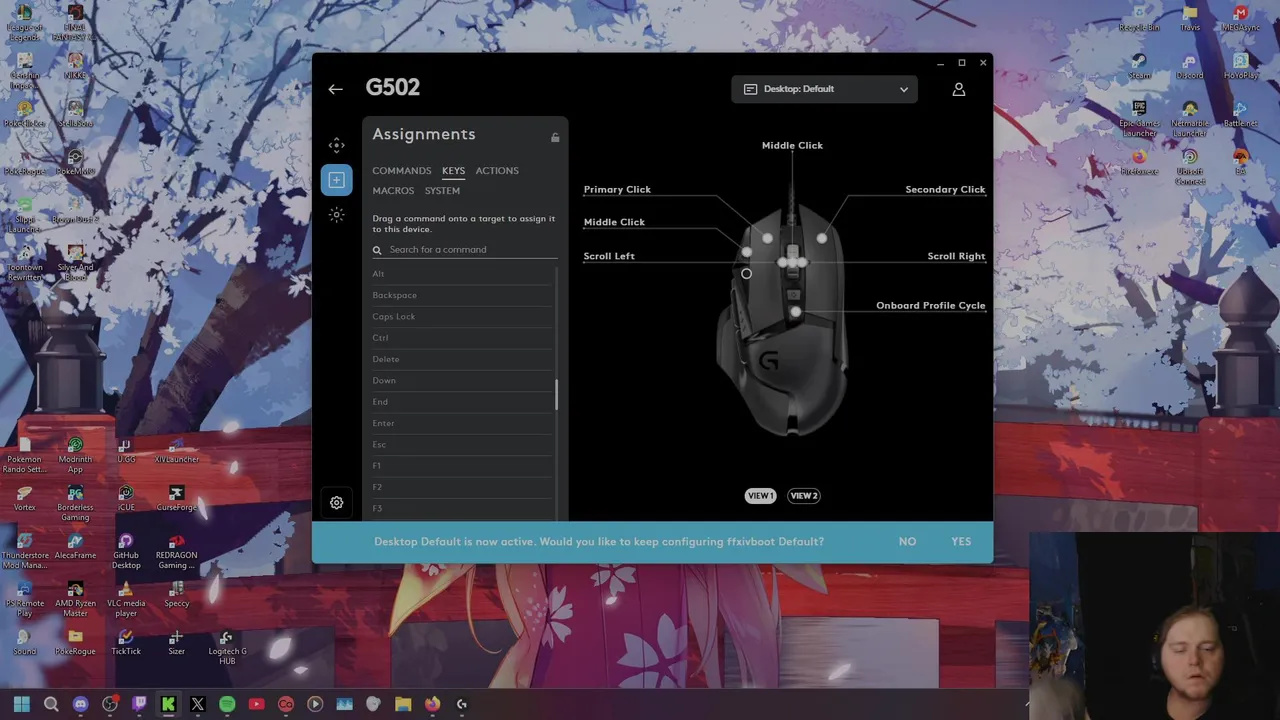Select the Esc key command

[462, 444]
